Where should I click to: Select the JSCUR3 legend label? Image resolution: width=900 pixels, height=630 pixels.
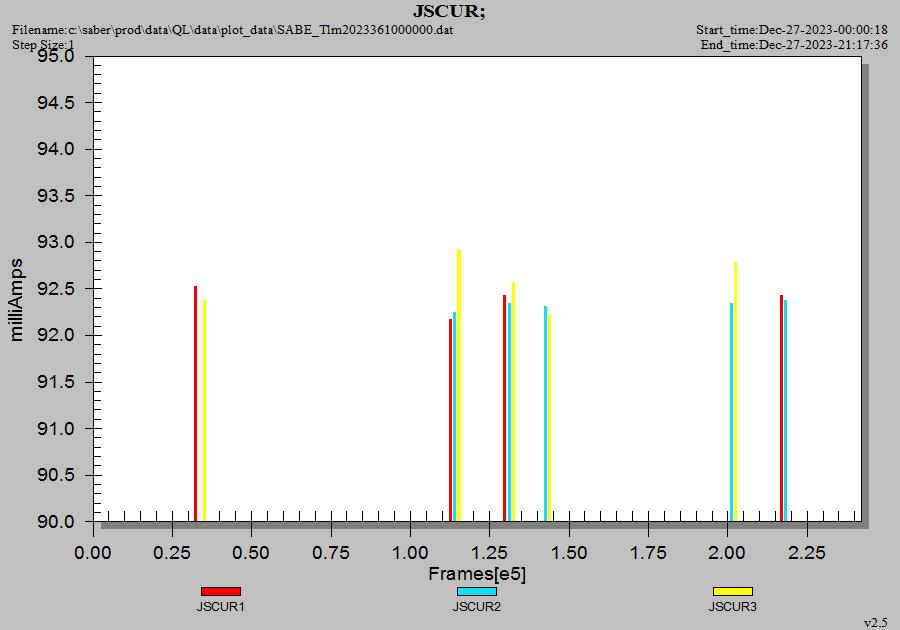pyautogui.click(x=732, y=606)
